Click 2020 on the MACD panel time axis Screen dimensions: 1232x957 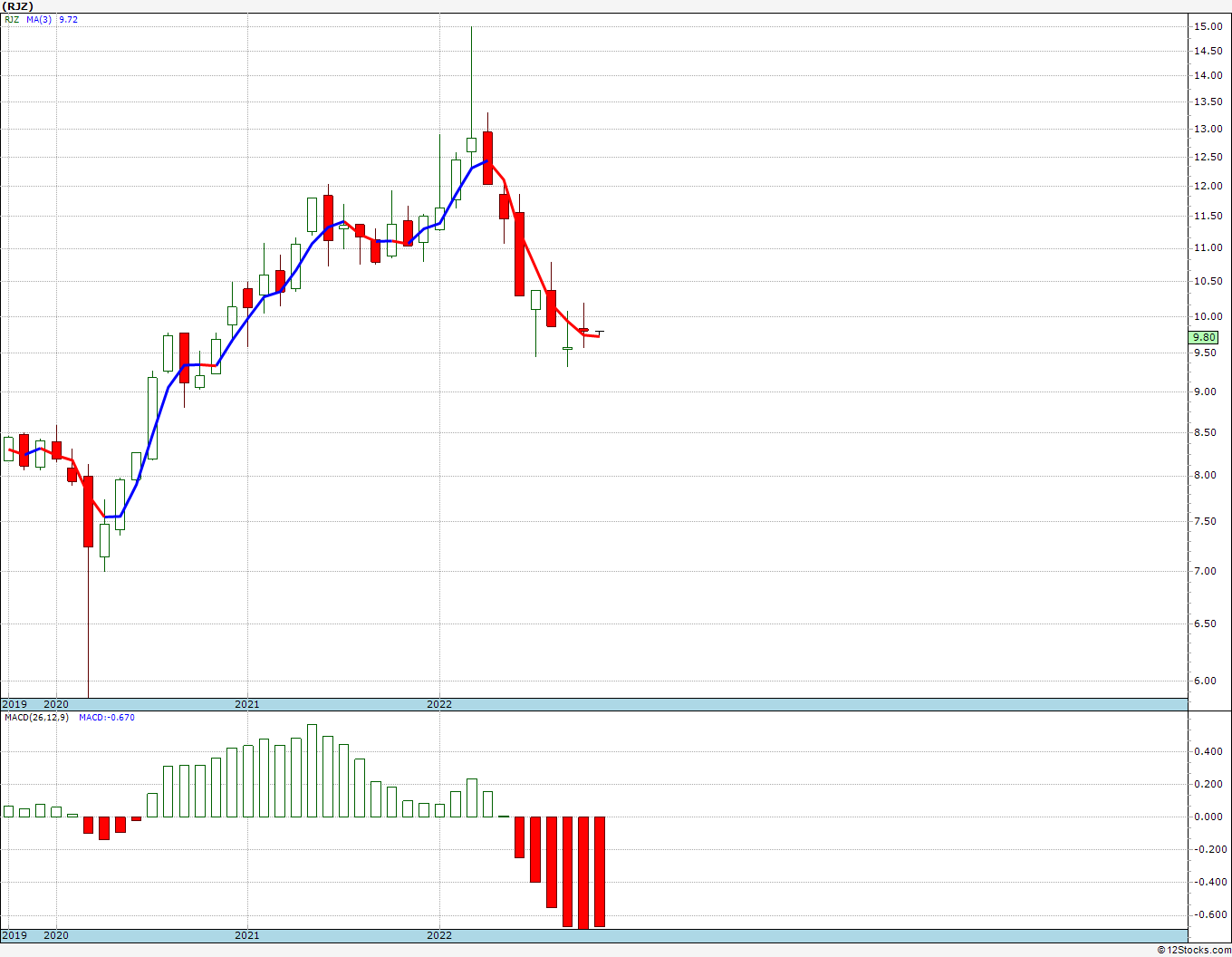click(x=56, y=935)
